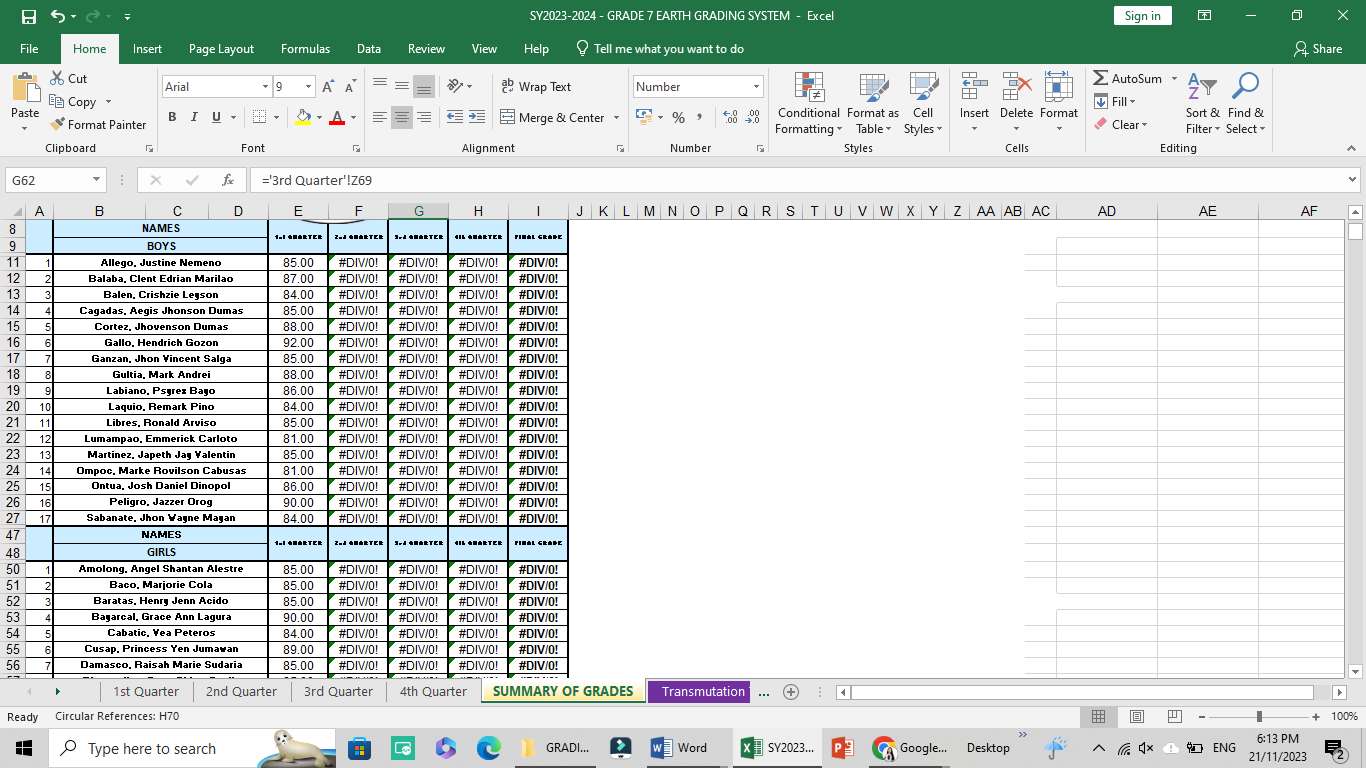The image size is (1366, 768).
Task: Expand the Name Box dropdown for G62
Action: coord(97,180)
